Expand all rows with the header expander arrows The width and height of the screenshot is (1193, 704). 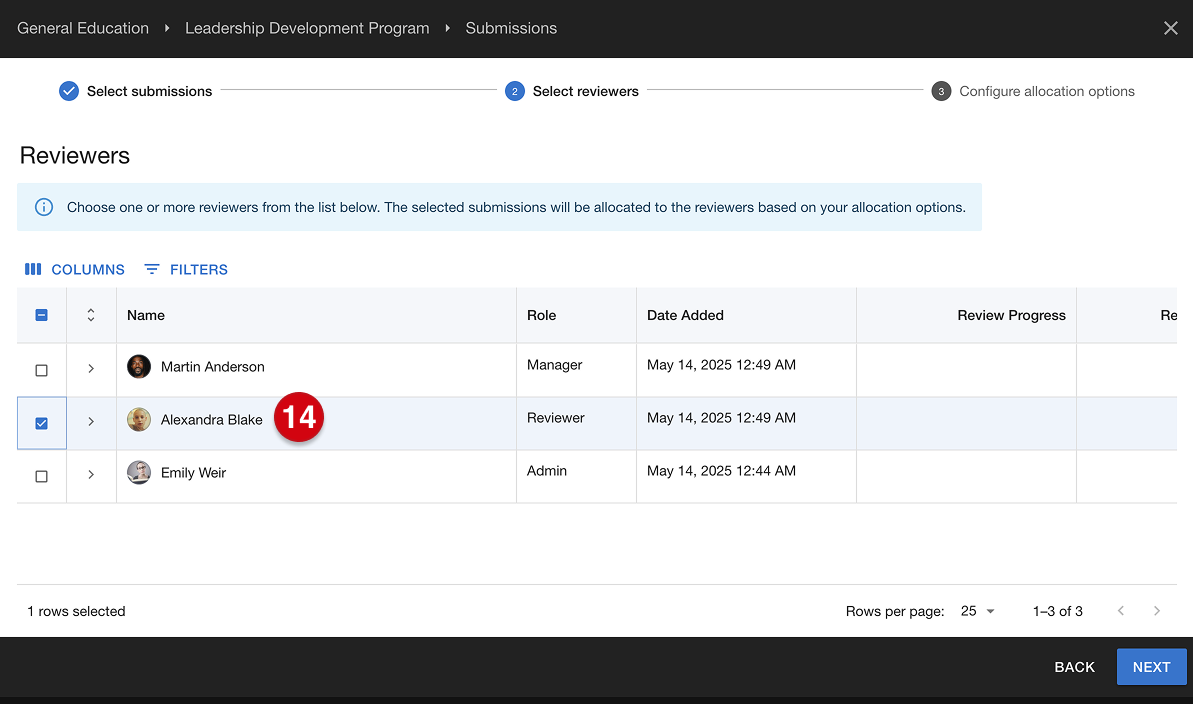pyautogui.click(x=91, y=315)
